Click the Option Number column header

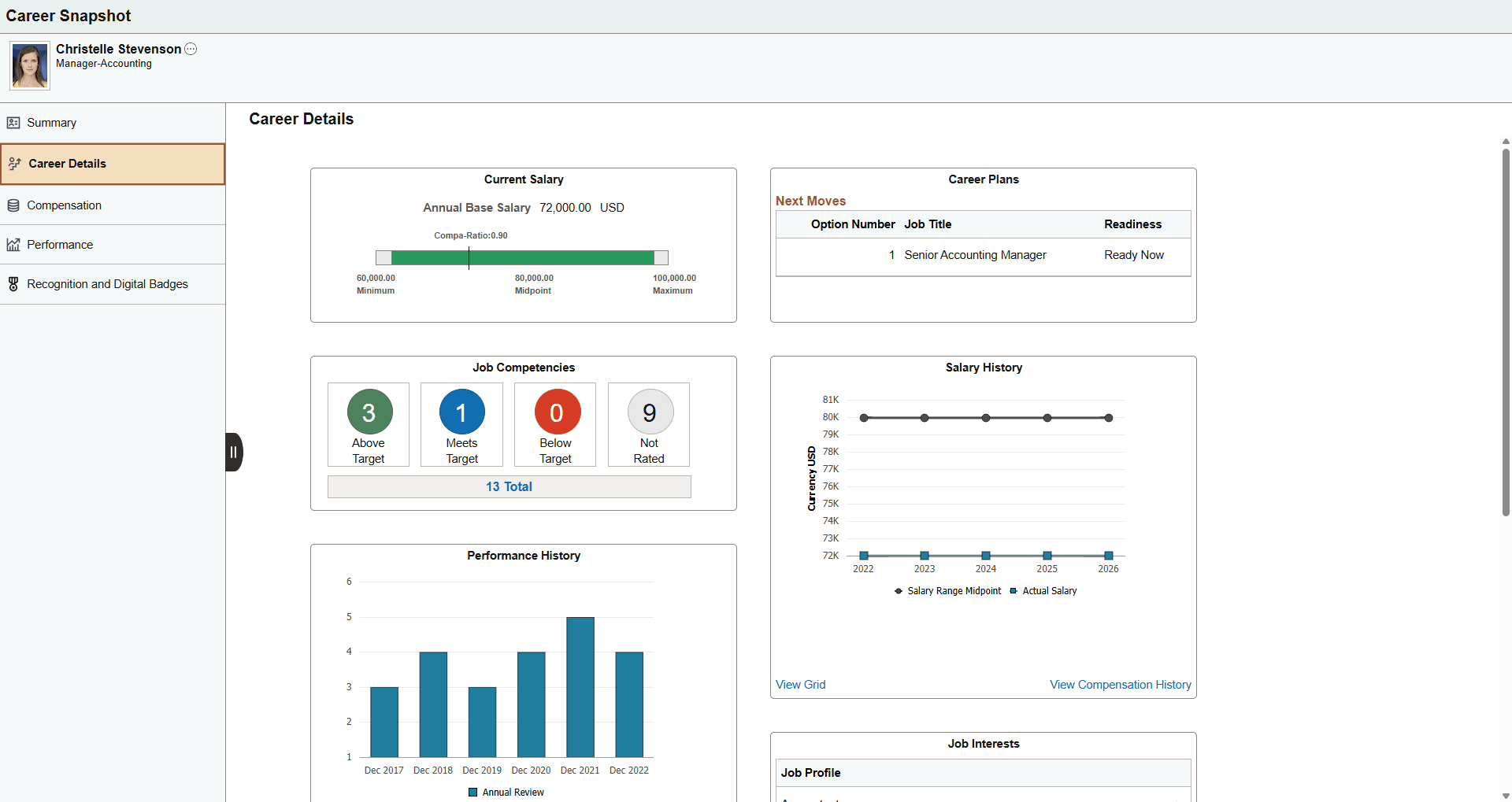coord(853,224)
